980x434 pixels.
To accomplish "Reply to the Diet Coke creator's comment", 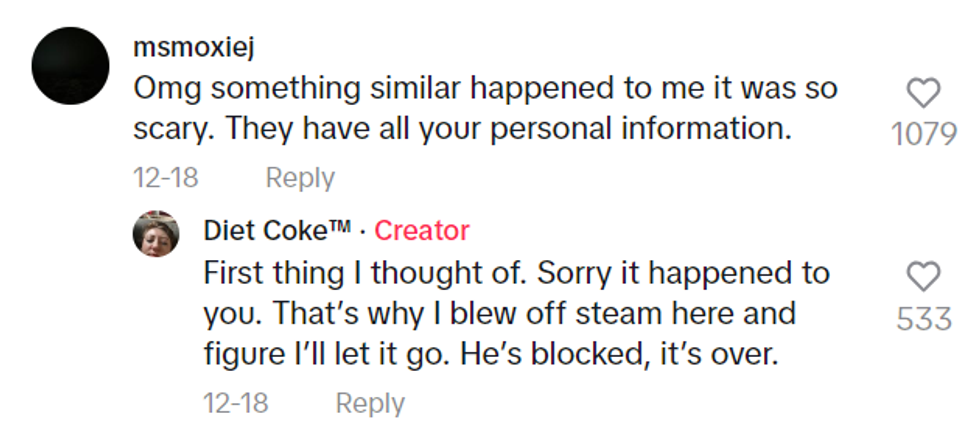I will (x=370, y=403).
